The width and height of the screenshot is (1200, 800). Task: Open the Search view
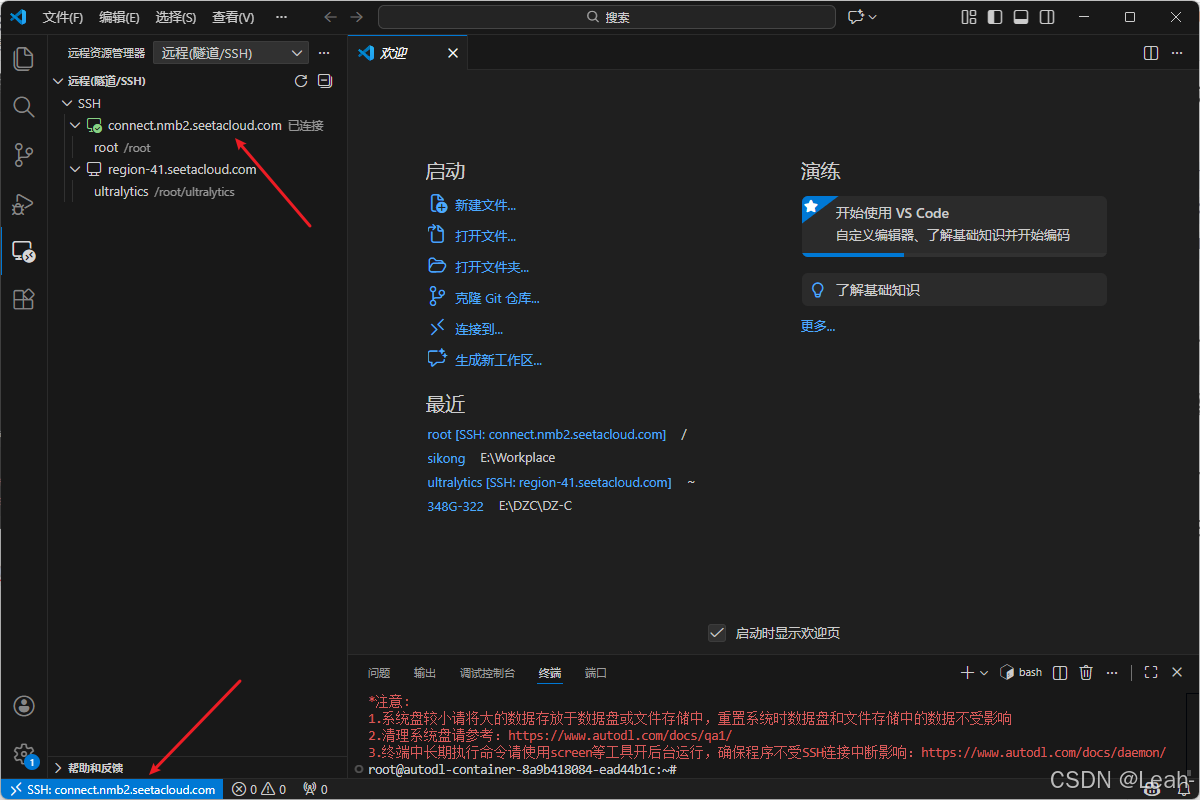pyautogui.click(x=23, y=106)
